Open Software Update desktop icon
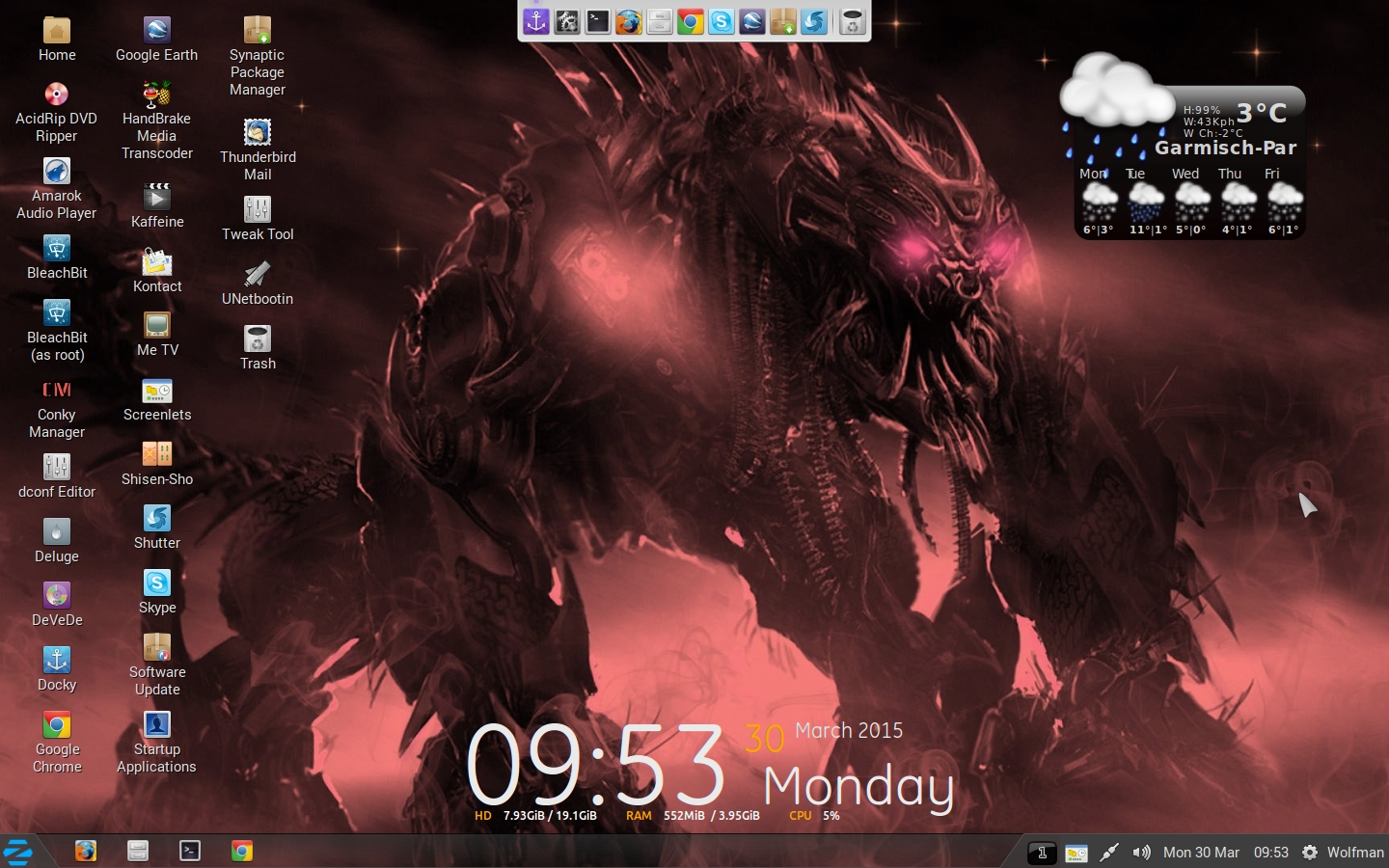This screenshot has height=868, width=1389. pyautogui.click(x=157, y=664)
